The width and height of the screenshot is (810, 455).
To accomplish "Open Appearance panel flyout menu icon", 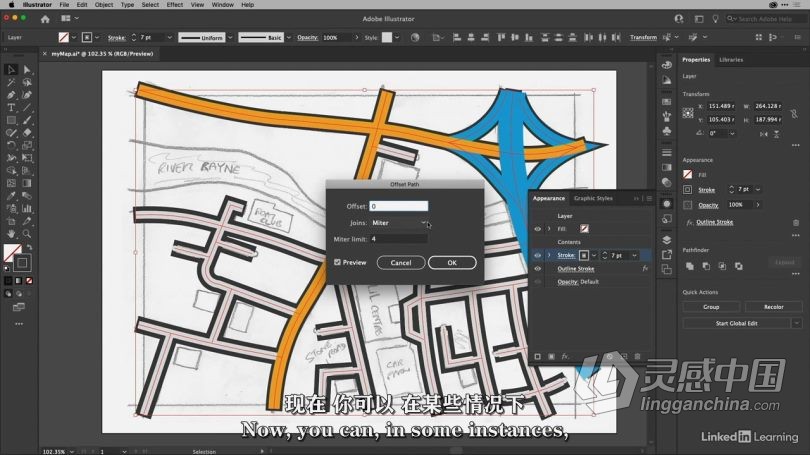I will pos(649,198).
